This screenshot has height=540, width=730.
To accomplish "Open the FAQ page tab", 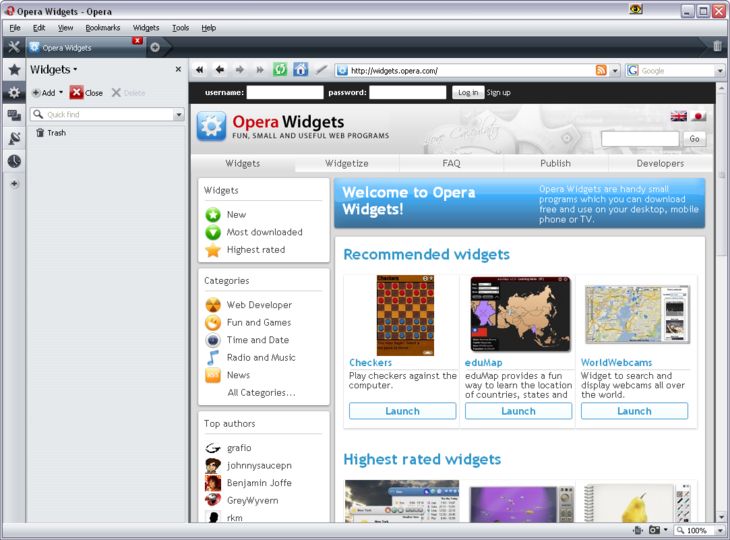I will (451, 163).
